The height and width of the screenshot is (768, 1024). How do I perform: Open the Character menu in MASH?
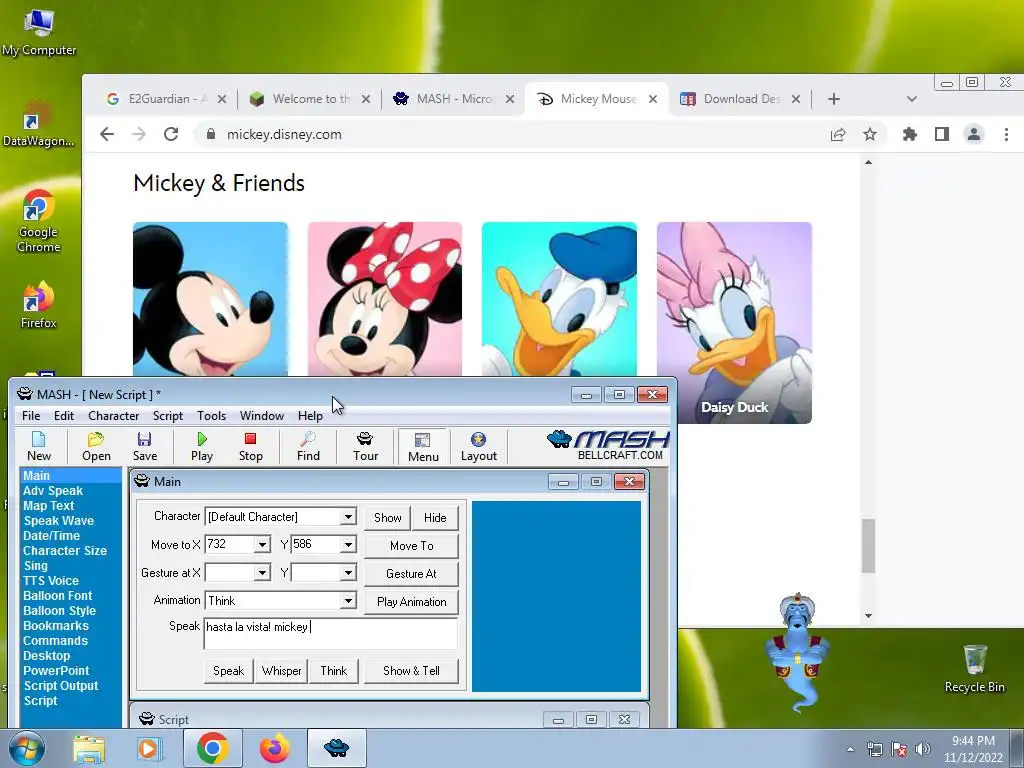coord(114,416)
